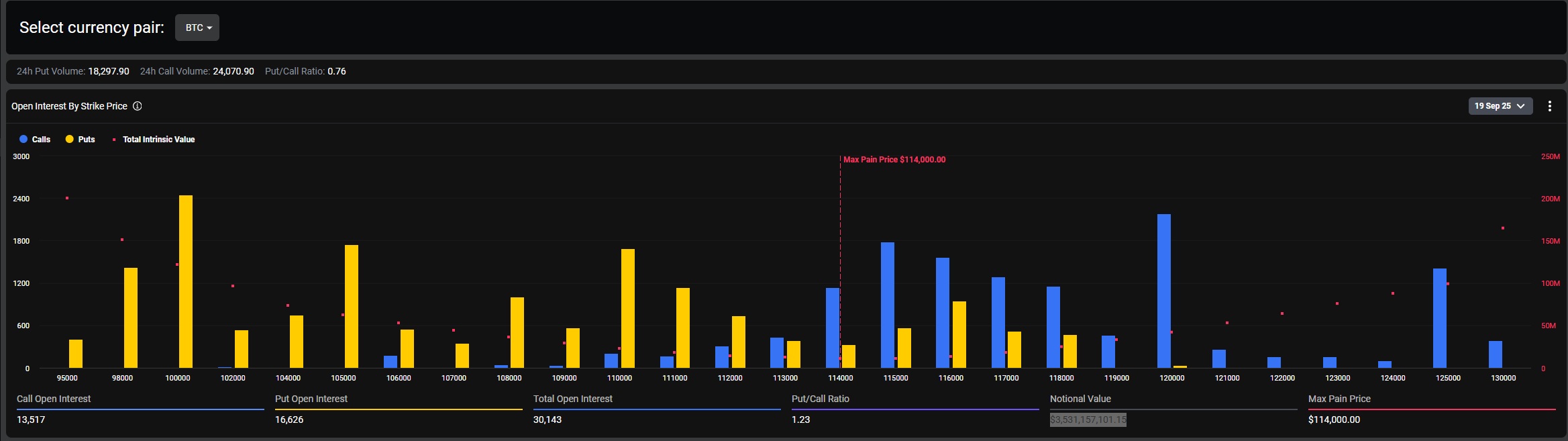The width and height of the screenshot is (1568, 441).
Task: Click the Put/Call Ratio value 1.23
Action: point(800,420)
